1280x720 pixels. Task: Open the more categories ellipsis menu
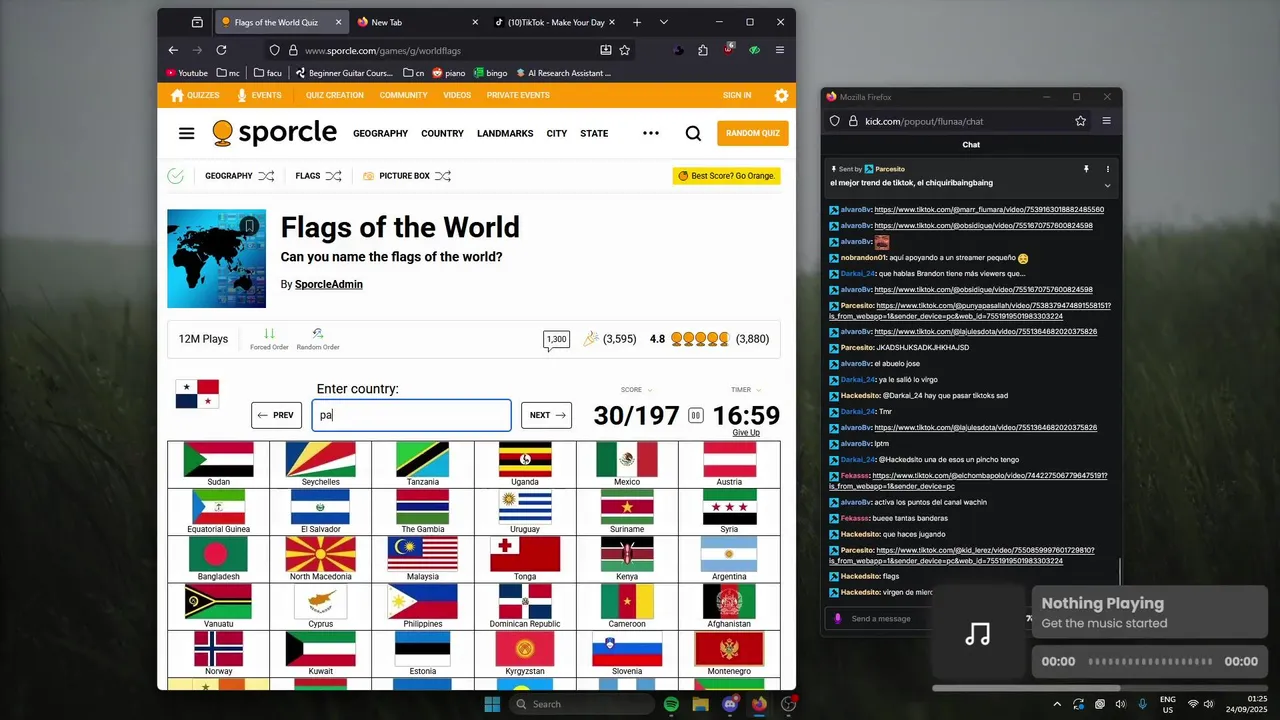point(651,133)
